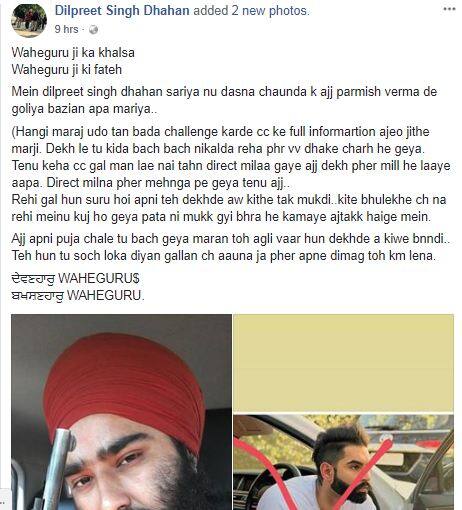The image size is (462, 510).
Task: Open the Dilpreet Singh Dhahan profile link
Action: coord(122,11)
